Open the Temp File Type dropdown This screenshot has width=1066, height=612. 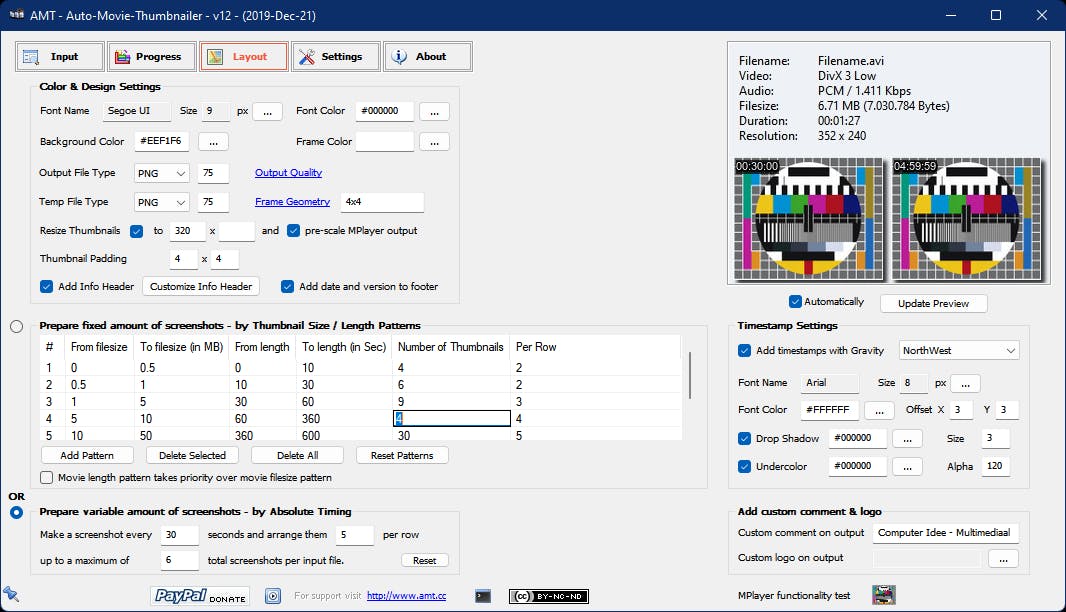(x=161, y=202)
